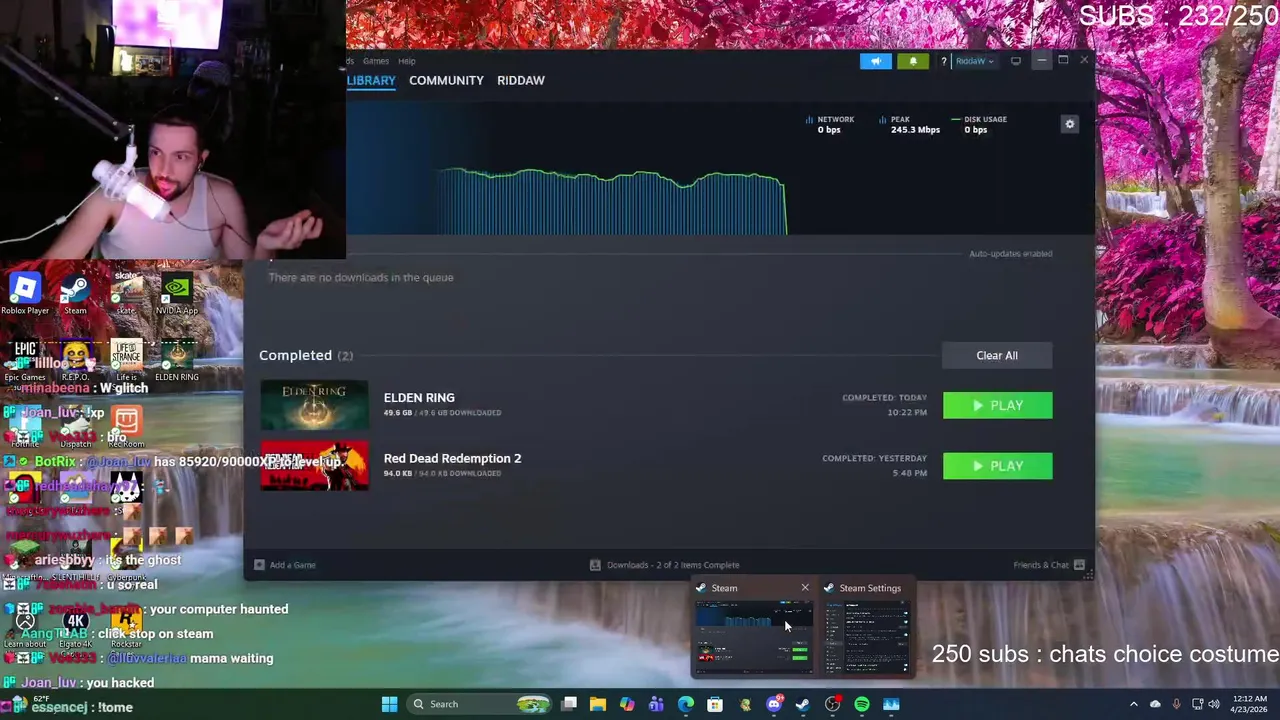The height and width of the screenshot is (720, 1280).
Task: Go to the RIDDAW profile tab
Action: coord(521,80)
